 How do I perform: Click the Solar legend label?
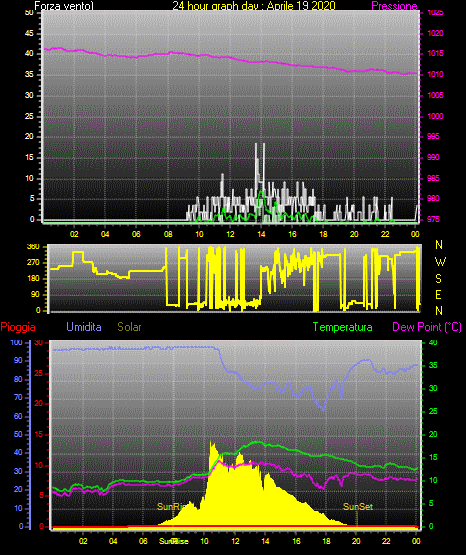(x=130, y=327)
